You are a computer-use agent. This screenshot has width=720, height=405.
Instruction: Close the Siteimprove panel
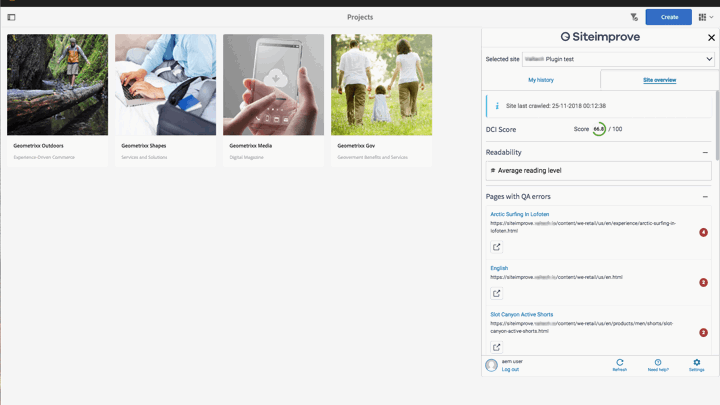click(x=711, y=38)
